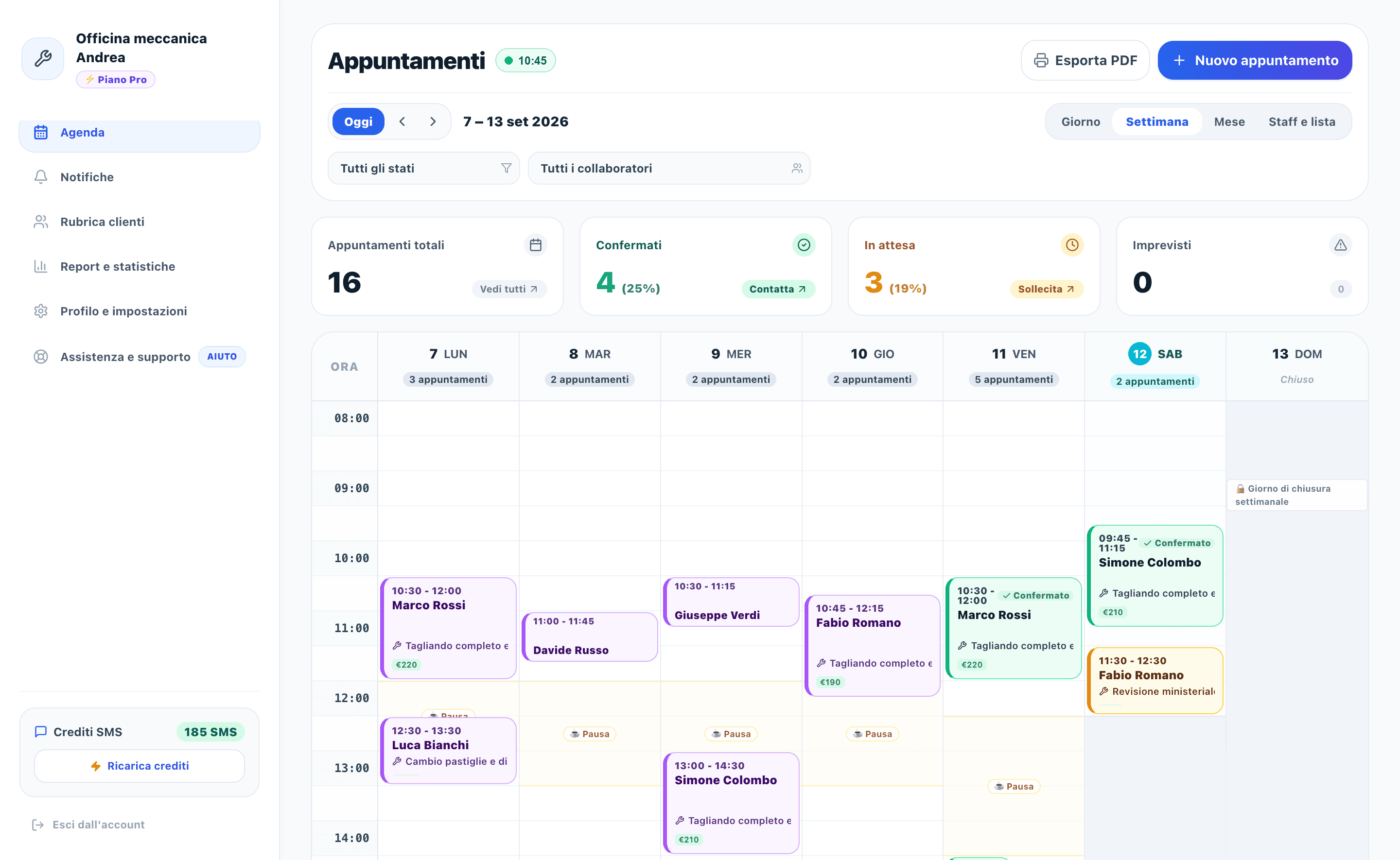This screenshot has width=1400, height=860.
Task: Open the Tutti gli stati filter dropdown
Action: click(424, 169)
